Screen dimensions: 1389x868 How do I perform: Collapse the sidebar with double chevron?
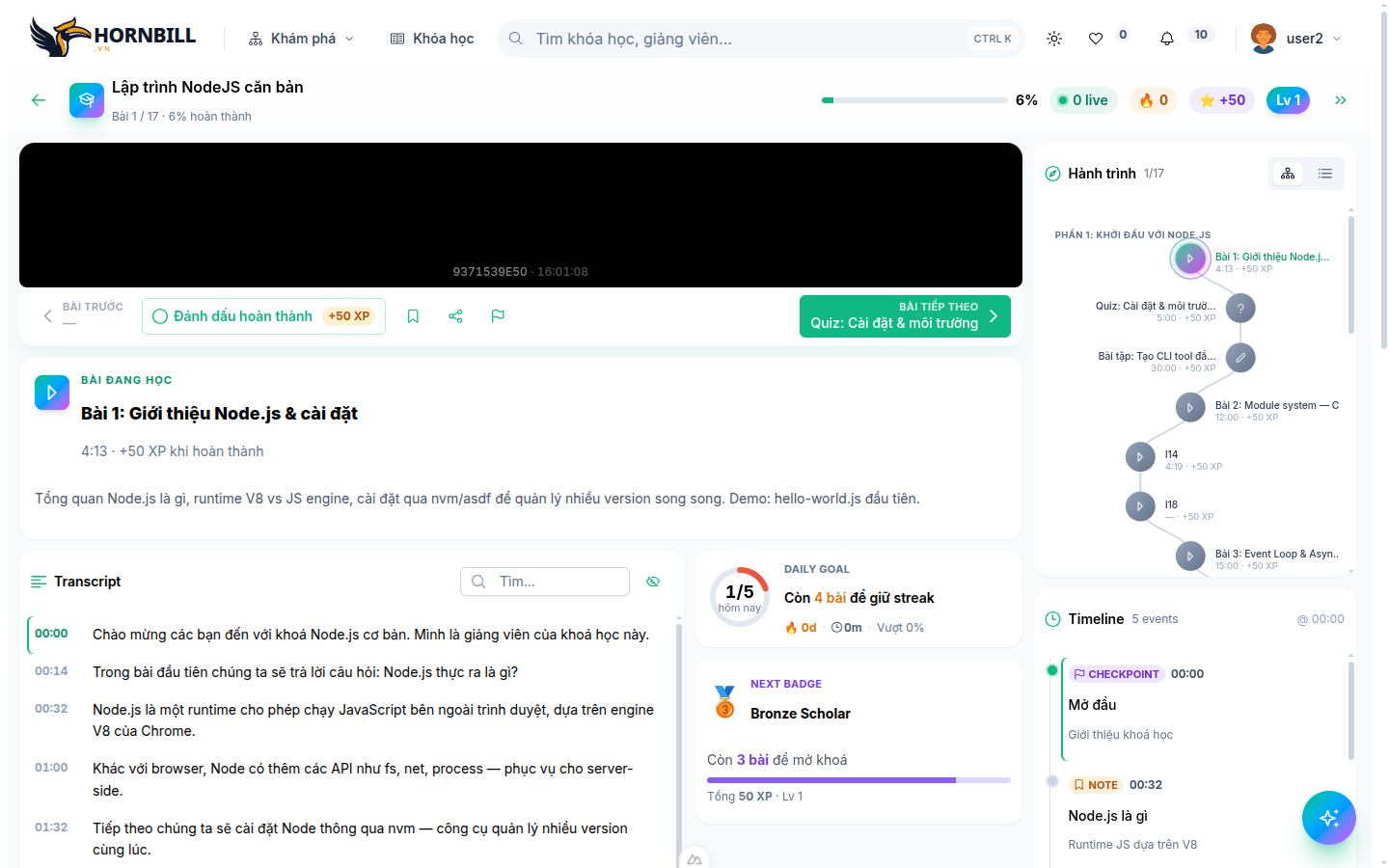[1341, 100]
